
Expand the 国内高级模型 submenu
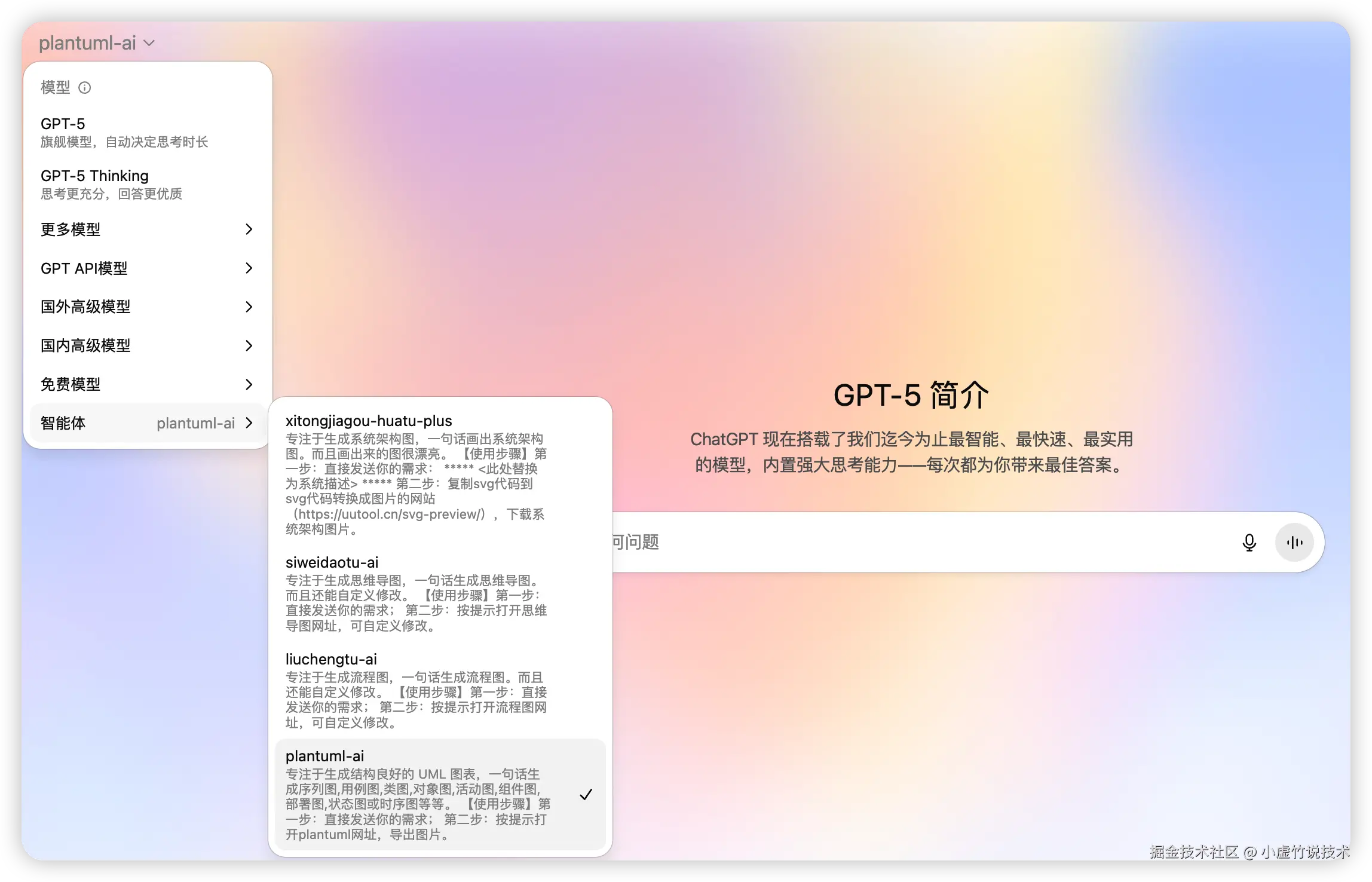(146, 345)
